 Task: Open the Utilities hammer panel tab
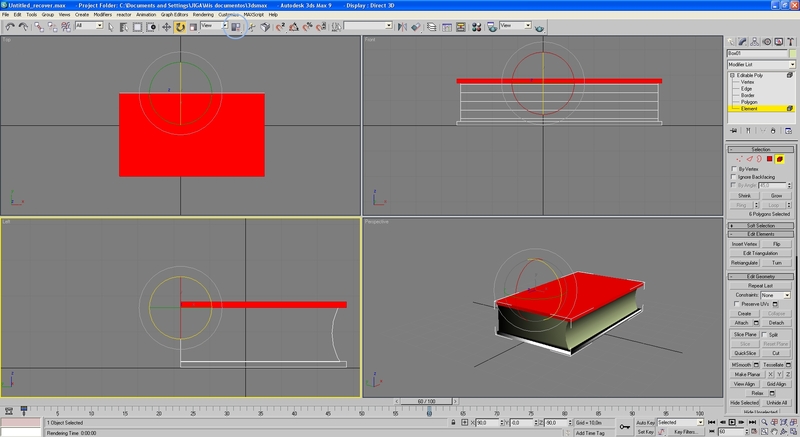790,42
